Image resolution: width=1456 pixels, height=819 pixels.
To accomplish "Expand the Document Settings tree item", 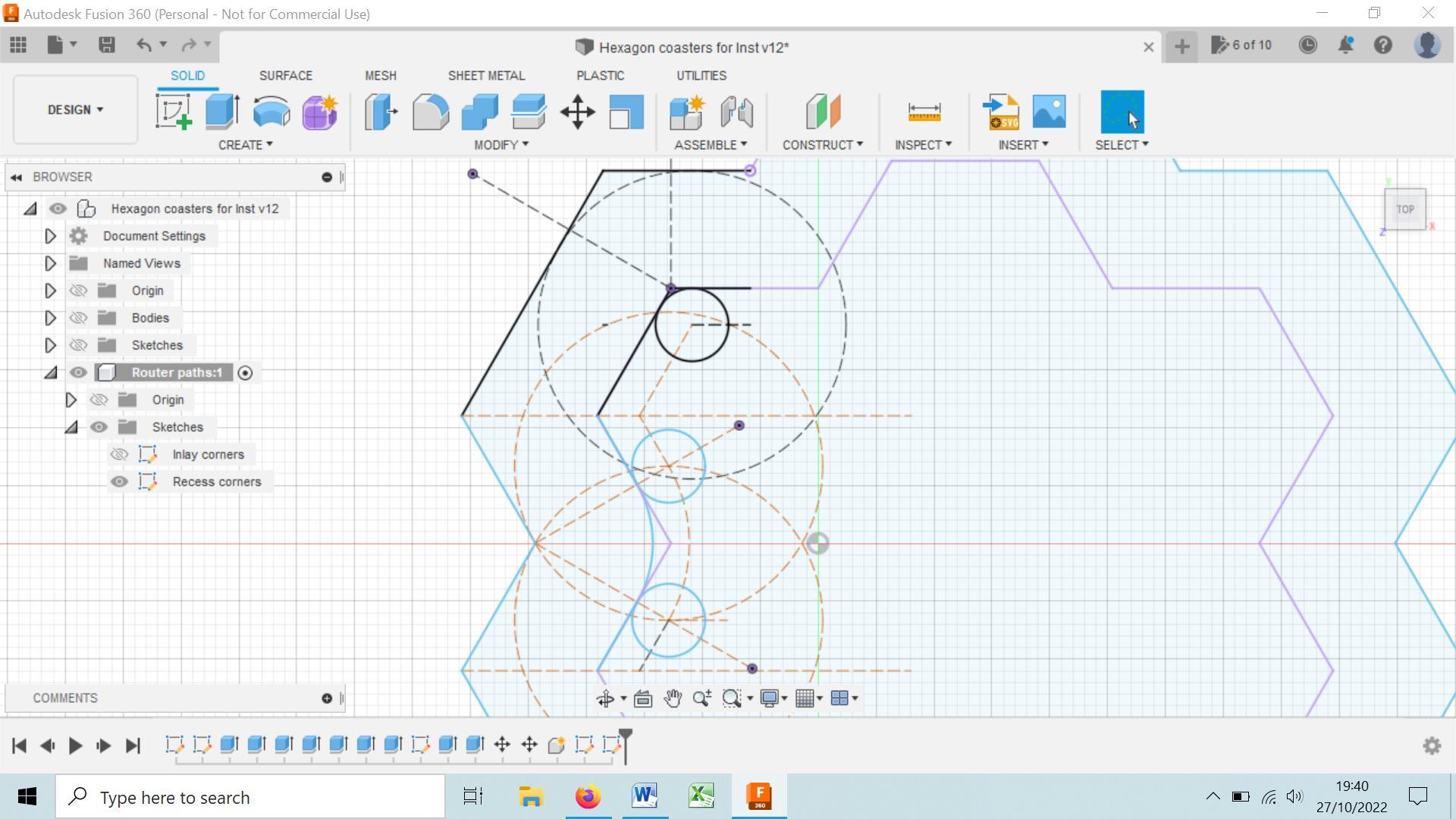I will tap(50, 236).
